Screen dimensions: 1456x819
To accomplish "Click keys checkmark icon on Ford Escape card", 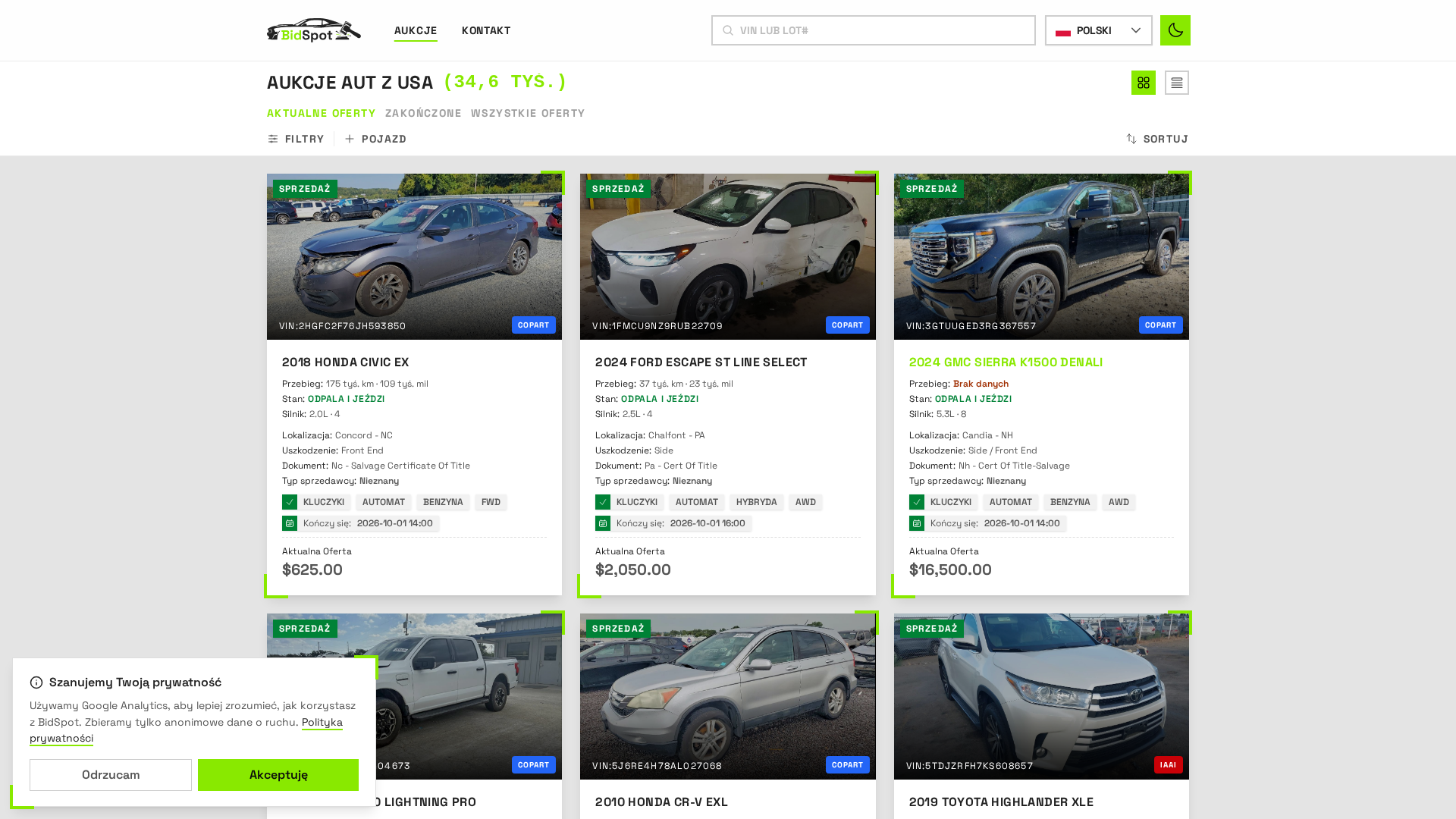I will tap(603, 502).
